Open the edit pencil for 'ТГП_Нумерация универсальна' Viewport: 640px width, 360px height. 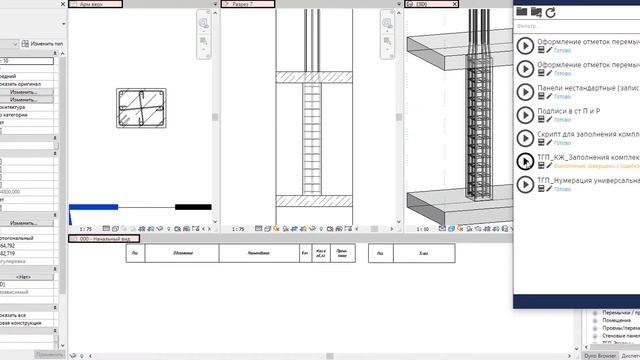pos(549,189)
